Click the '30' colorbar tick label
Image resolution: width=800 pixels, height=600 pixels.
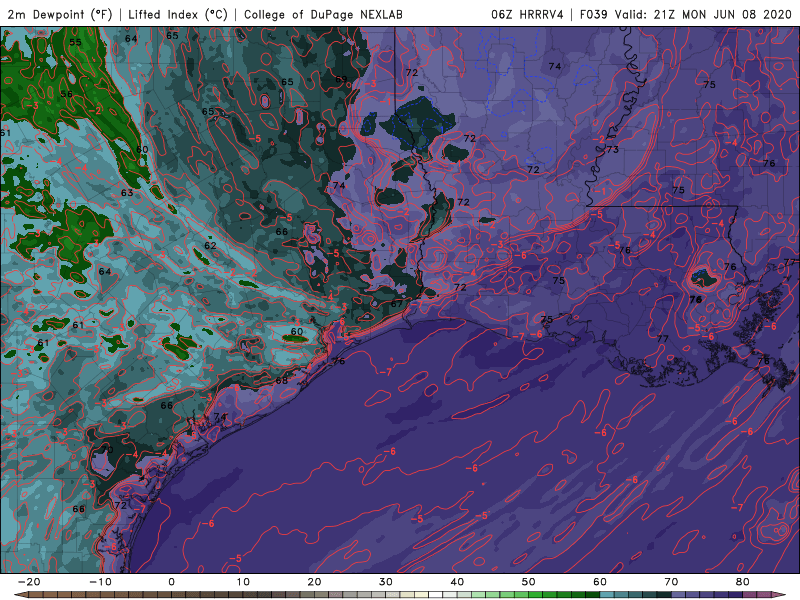pyautogui.click(x=386, y=582)
